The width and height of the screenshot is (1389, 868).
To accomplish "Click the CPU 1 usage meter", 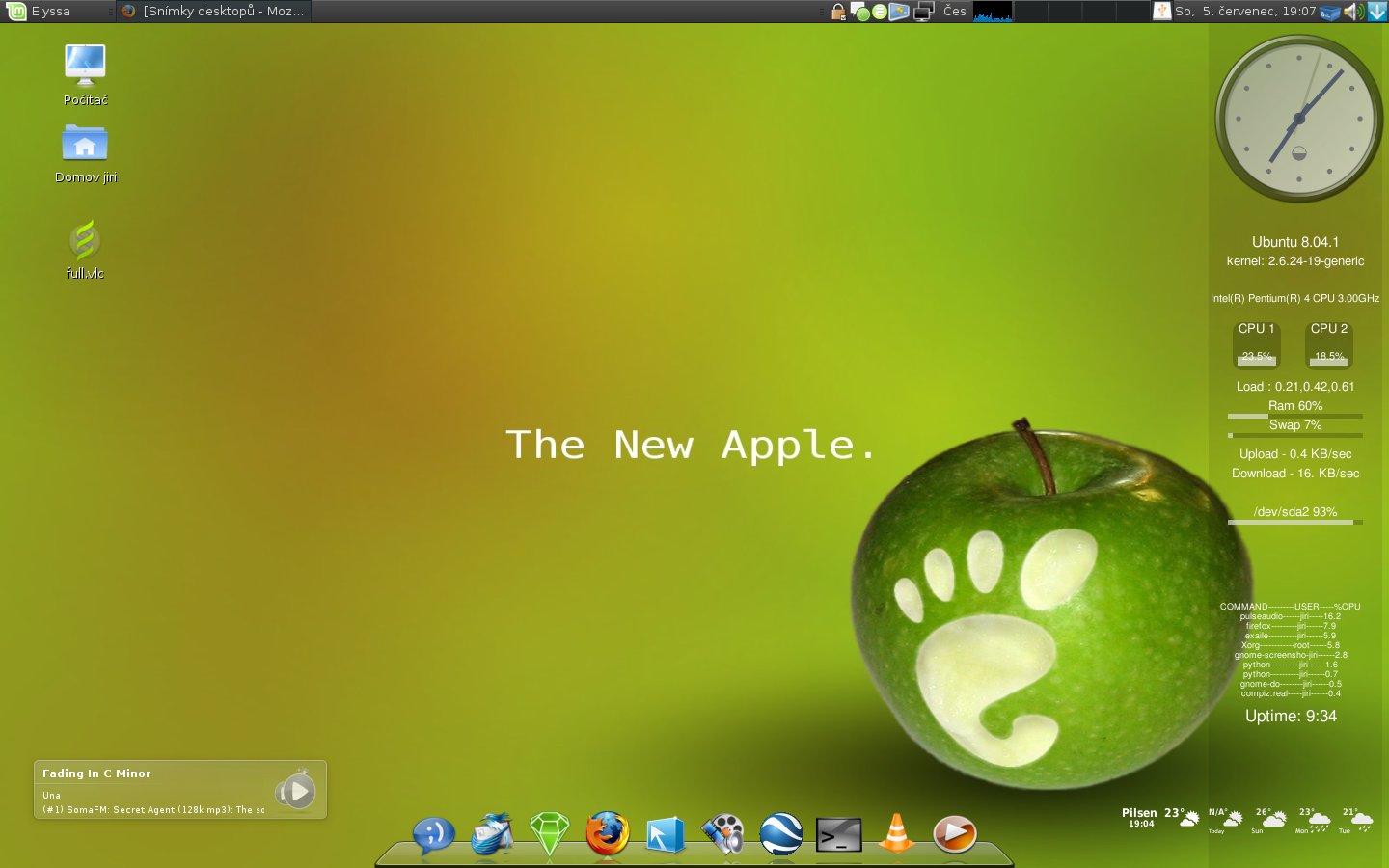I will (x=1257, y=345).
